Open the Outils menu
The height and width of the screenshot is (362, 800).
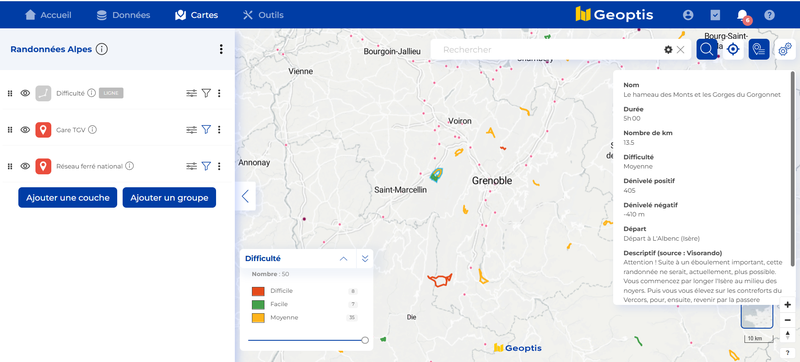[x=263, y=15]
